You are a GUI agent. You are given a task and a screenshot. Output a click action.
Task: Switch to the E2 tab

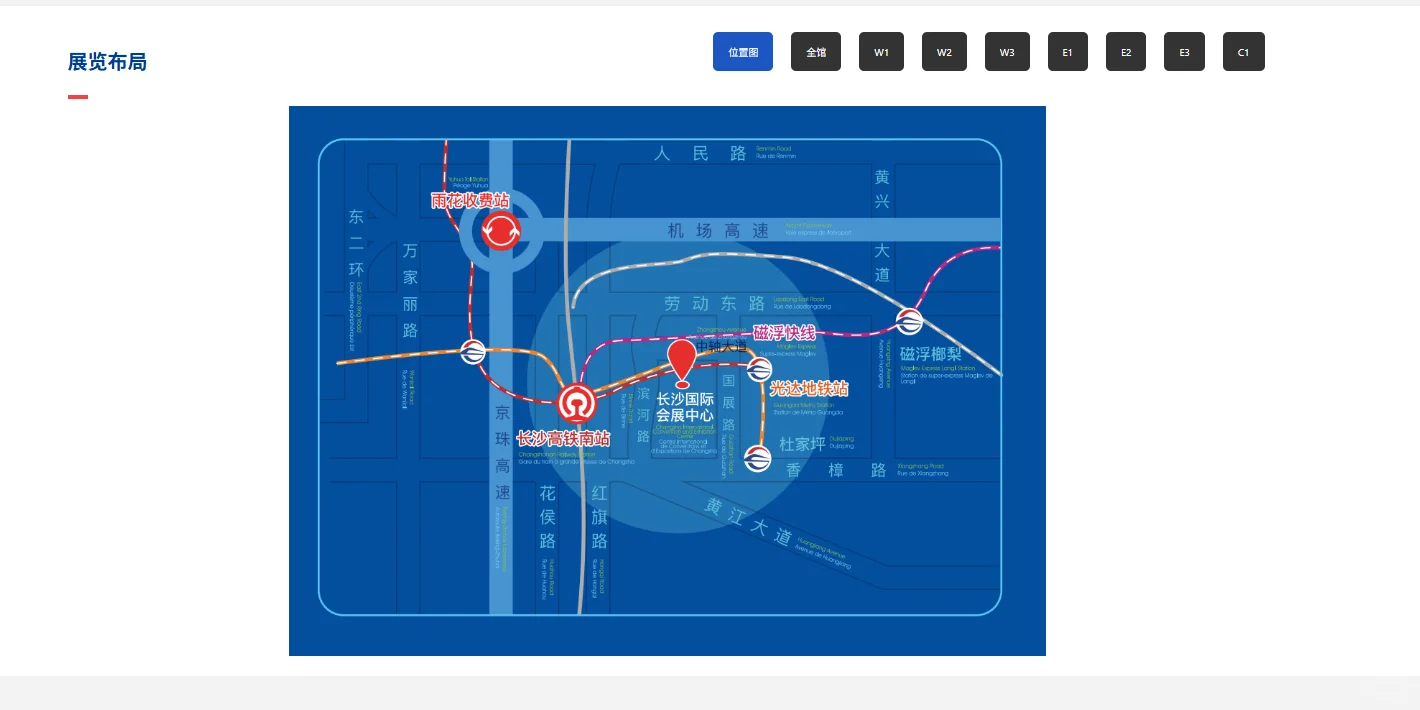pos(1126,52)
